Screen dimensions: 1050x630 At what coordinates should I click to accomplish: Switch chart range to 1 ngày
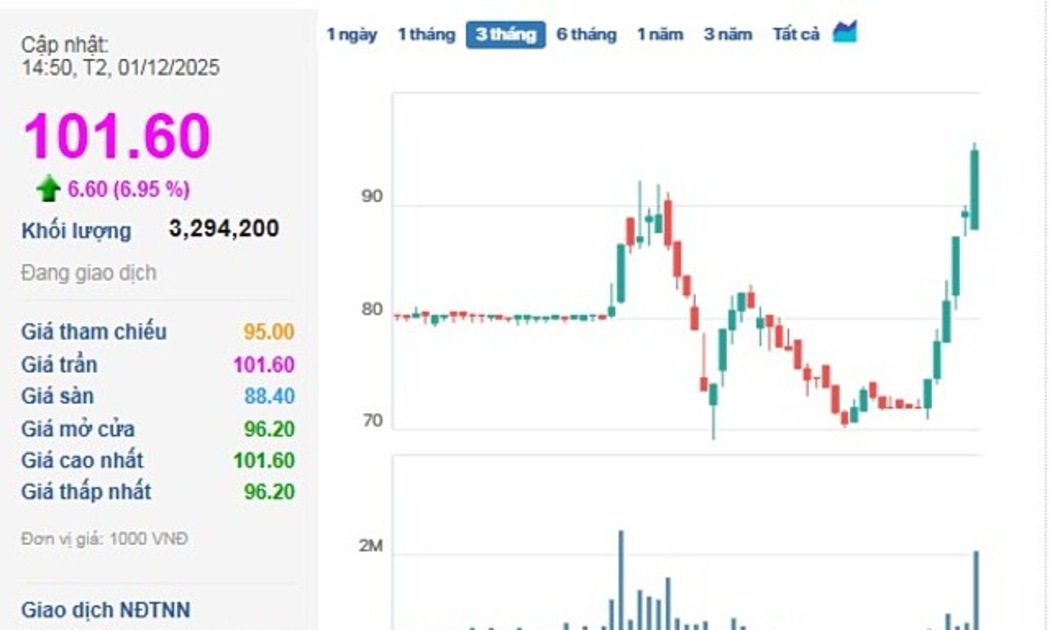(x=352, y=35)
